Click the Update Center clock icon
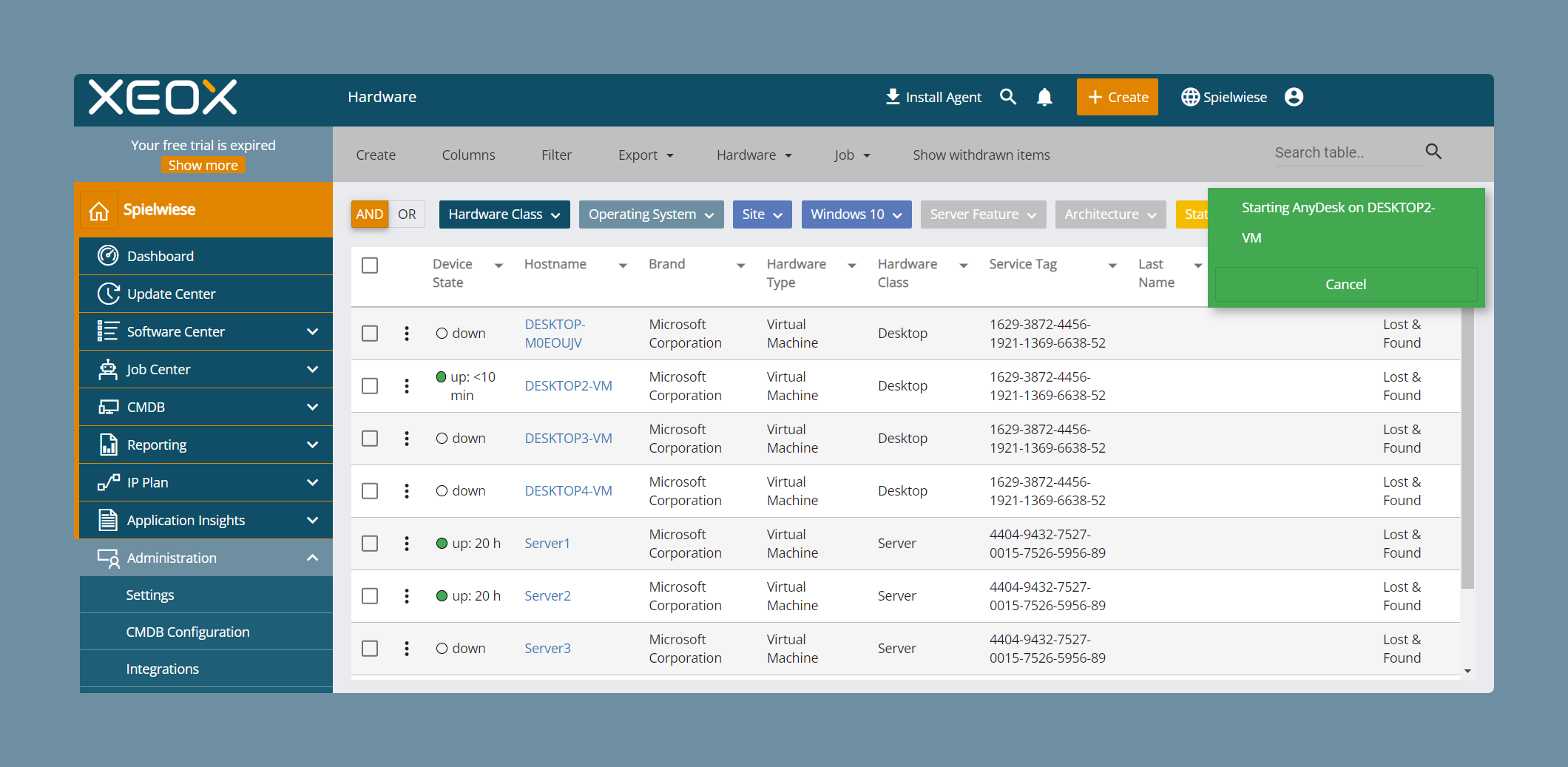This screenshot has width=1568, height=767. [x=108, y=294]
